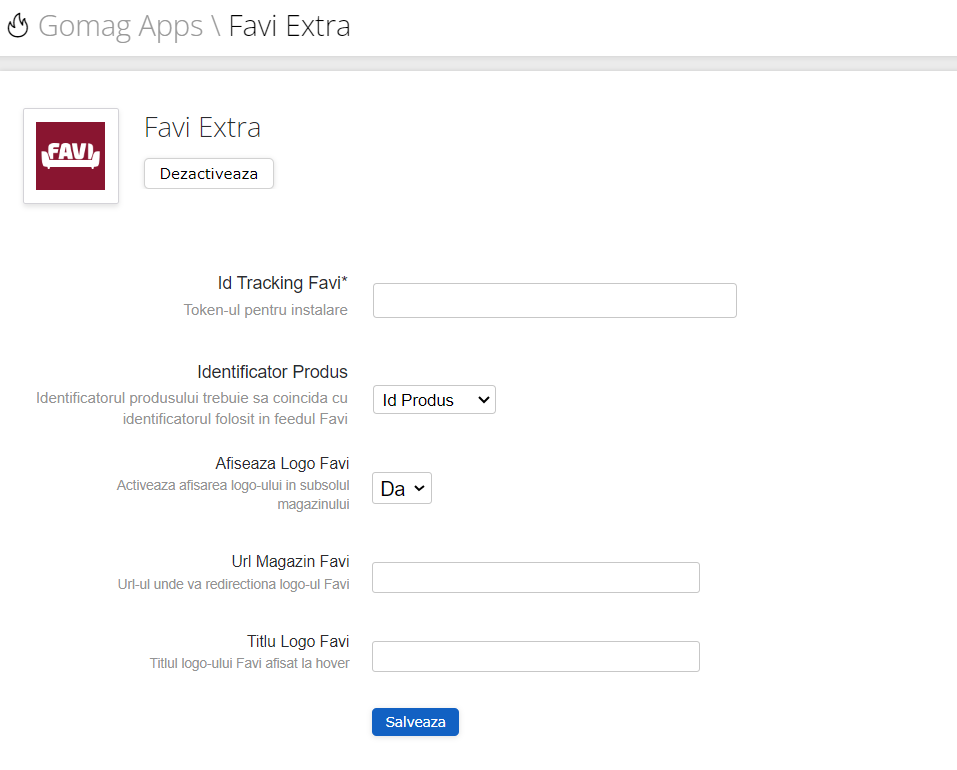Image resolution: width=957 pixels, height=770 pixels.
Task: Select the Url Magazin Favi text box
Action: click(x=535, y=577)
